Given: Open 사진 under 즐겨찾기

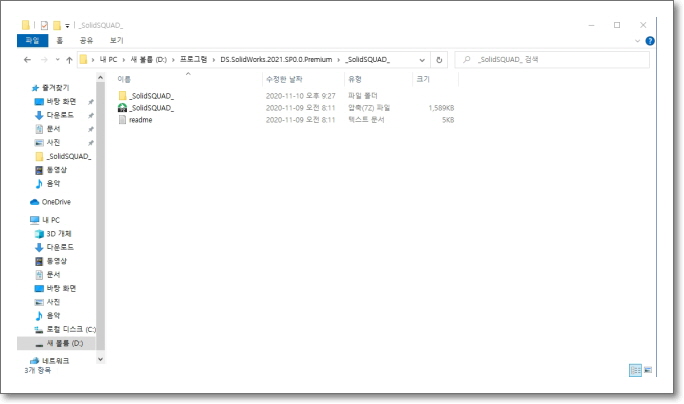Looking at the screenshot, I should 48,143.
